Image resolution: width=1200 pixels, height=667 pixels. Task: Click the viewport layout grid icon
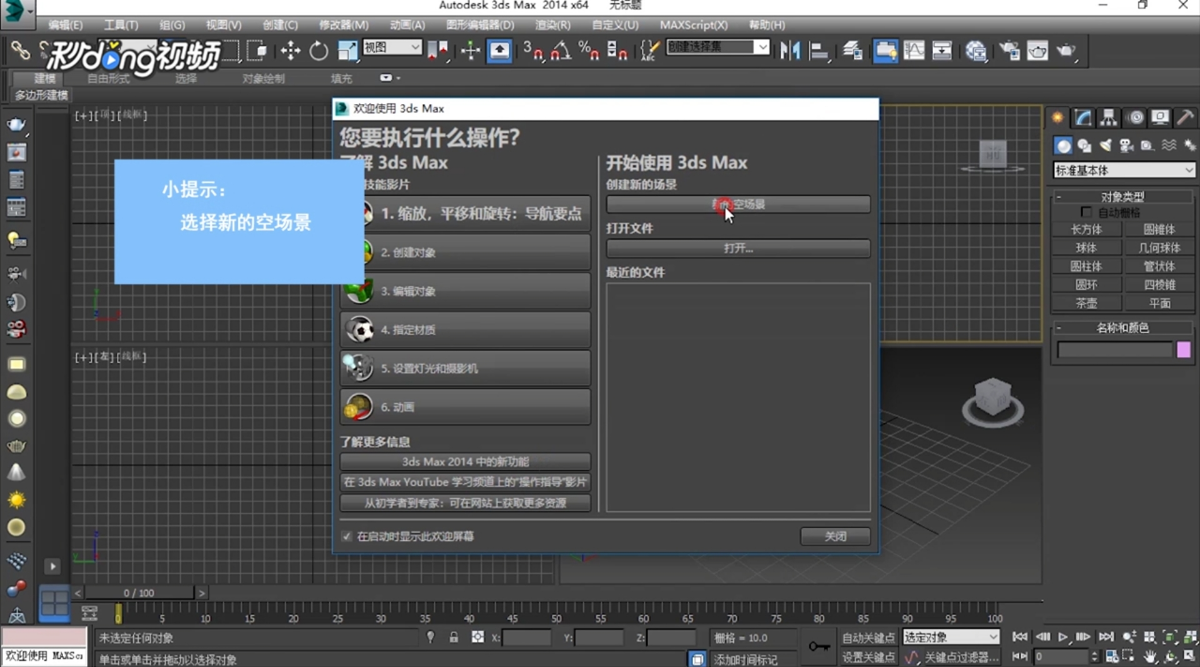[54, 604]
